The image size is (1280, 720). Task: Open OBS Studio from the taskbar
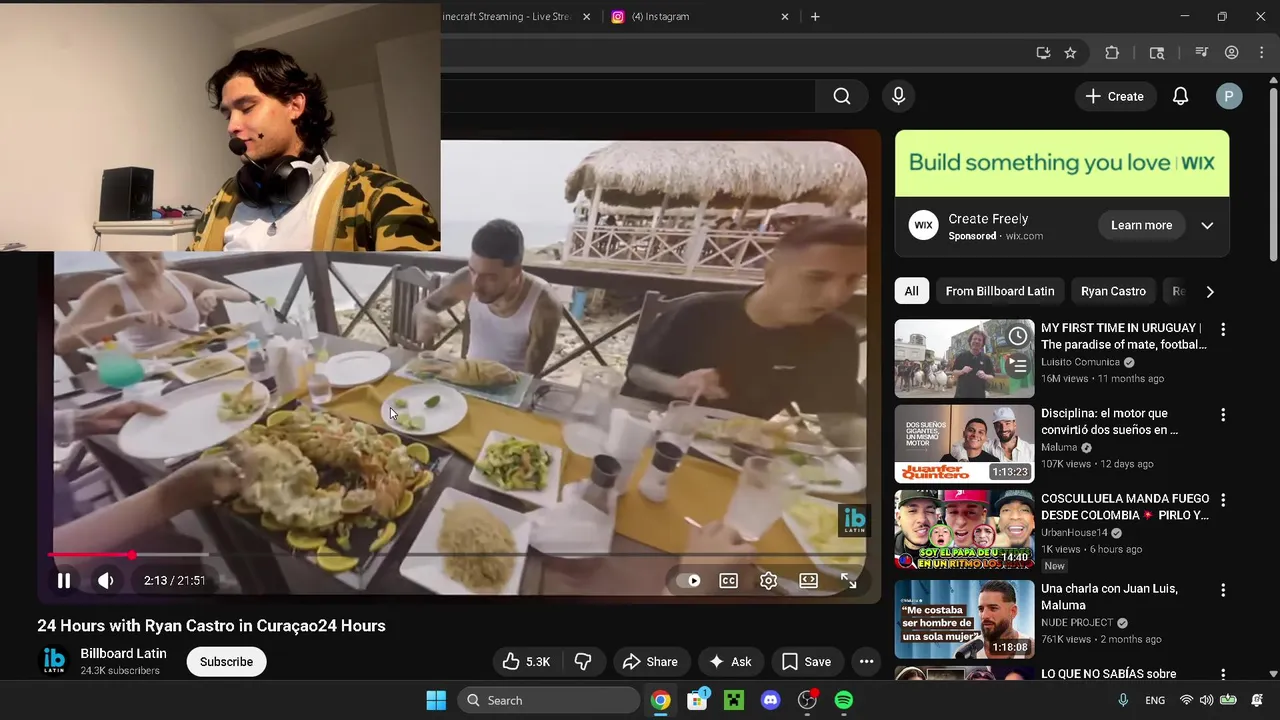click(807, 700)
